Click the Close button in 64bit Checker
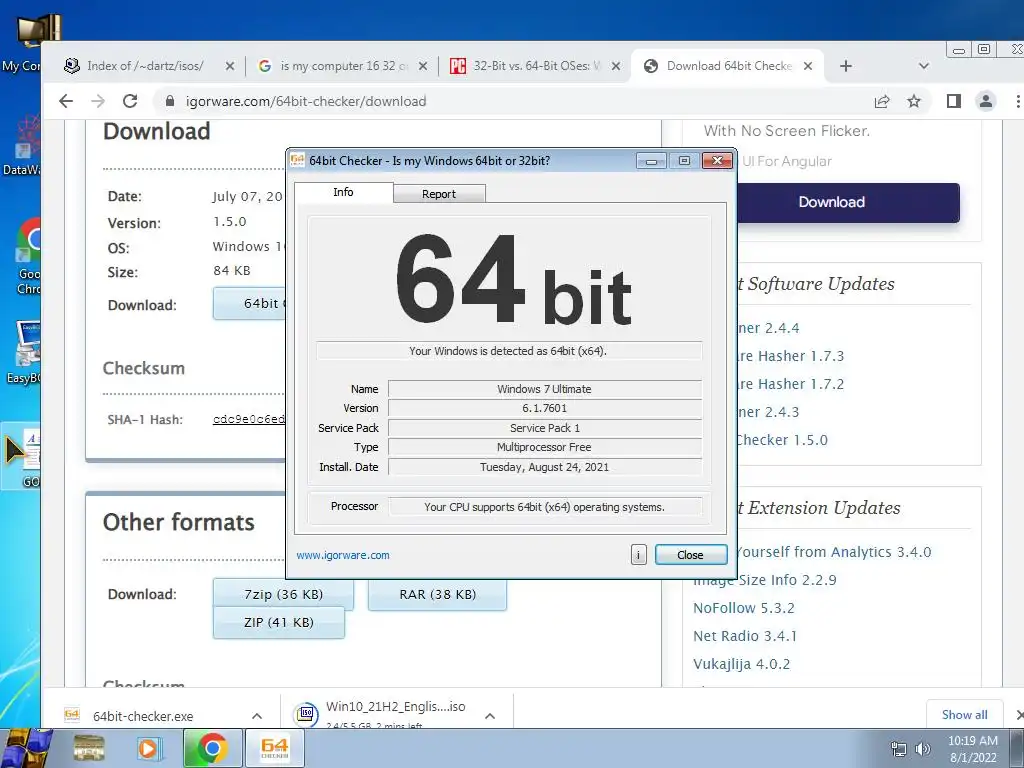1024x768 pixels. coord(690,554)
